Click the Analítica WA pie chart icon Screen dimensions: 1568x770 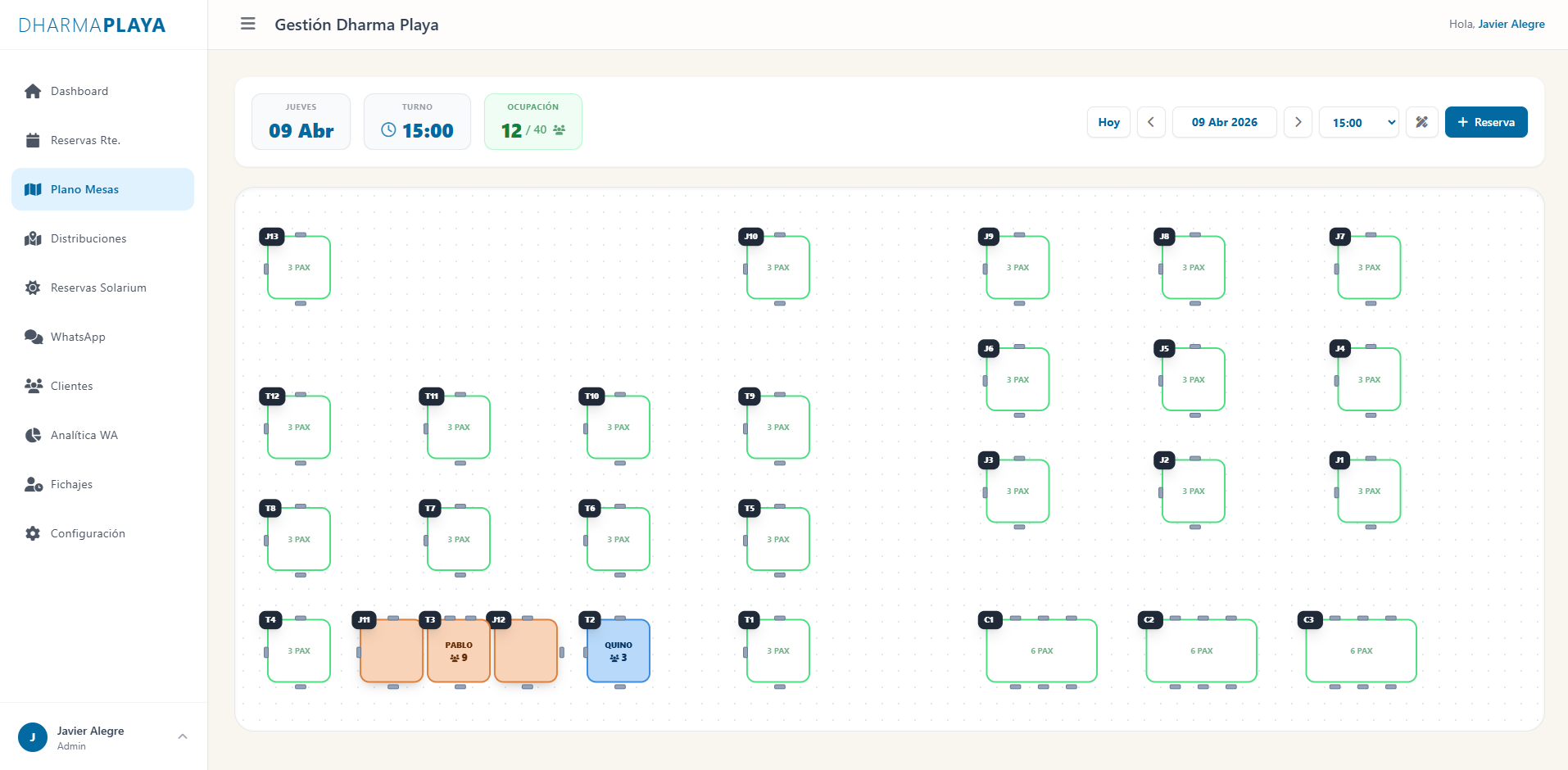pyautogui.click(x=33, y=435)
